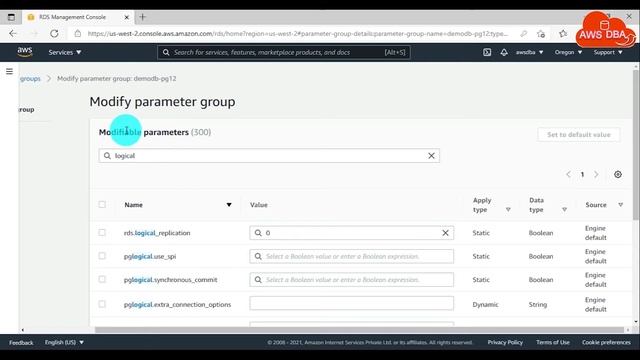Click the vertical page scrollbar

tap(636, 145)
